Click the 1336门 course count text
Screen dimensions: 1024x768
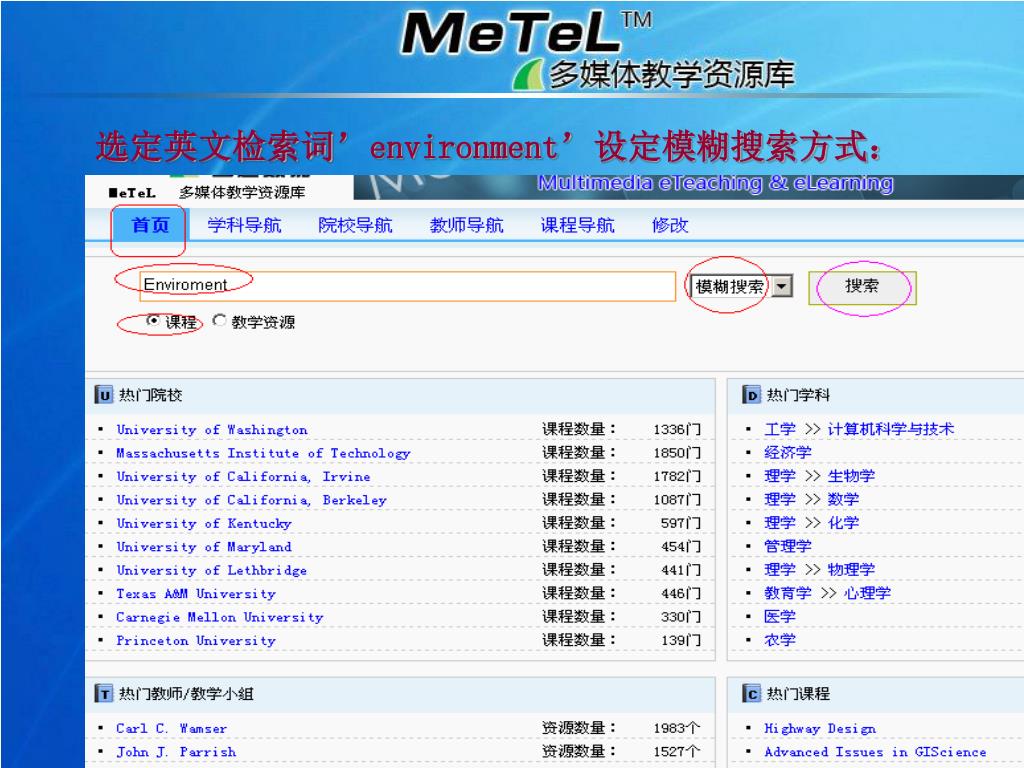click(x=677, y=430)
